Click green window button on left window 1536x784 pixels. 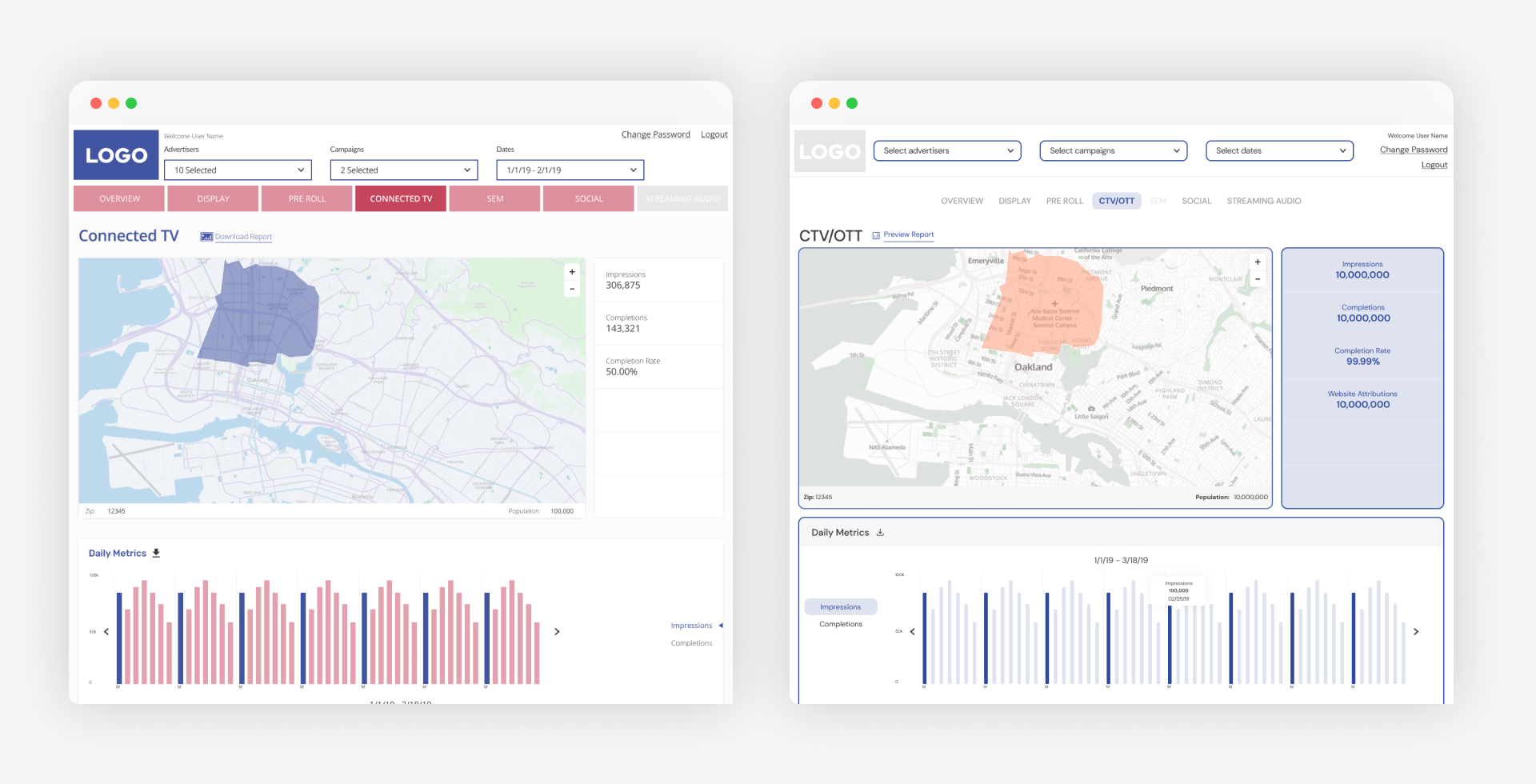click(x=131, y=103)
